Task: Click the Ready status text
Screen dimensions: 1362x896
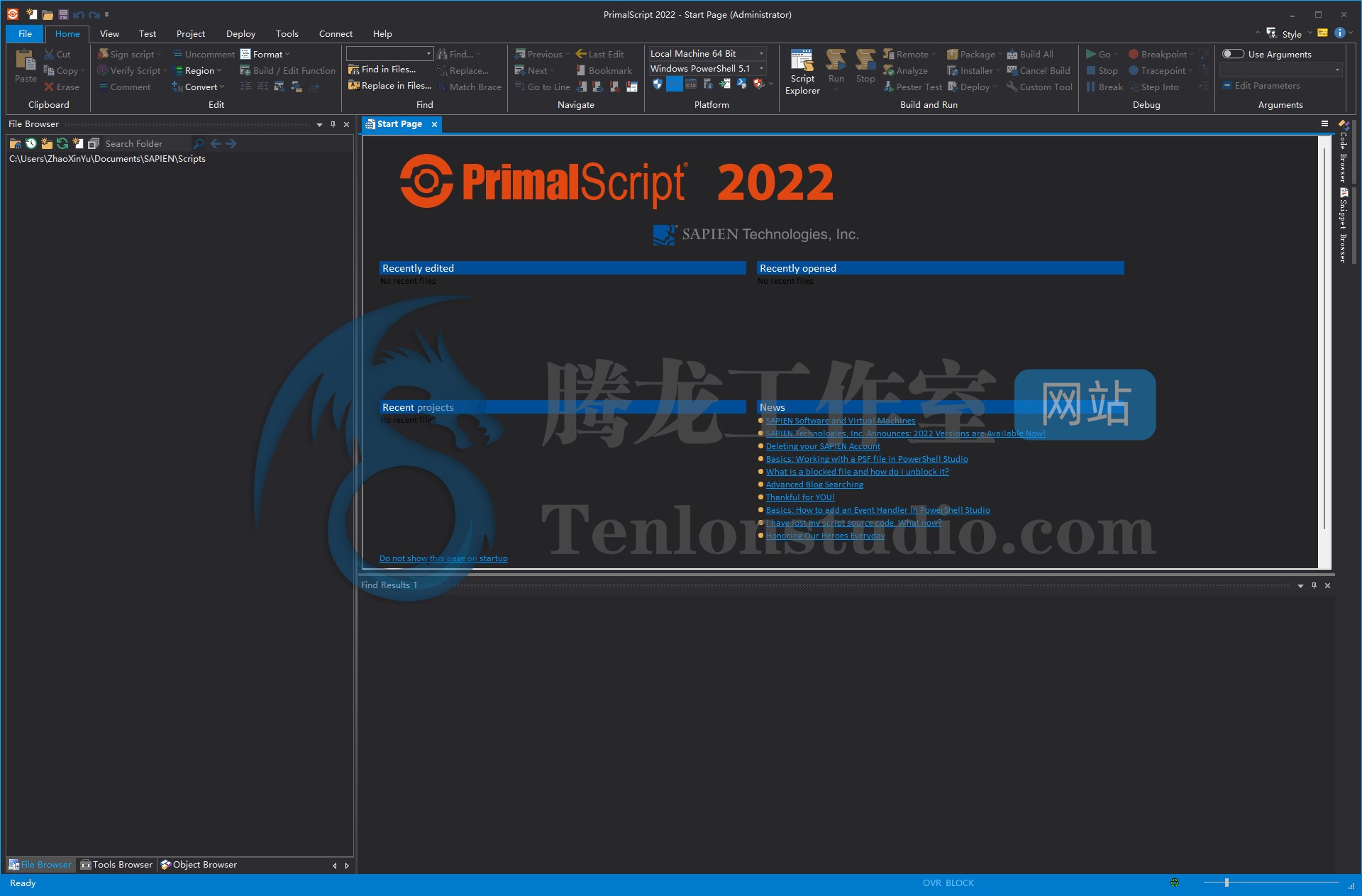Action: pyautogui.click(x=23, y=883)
